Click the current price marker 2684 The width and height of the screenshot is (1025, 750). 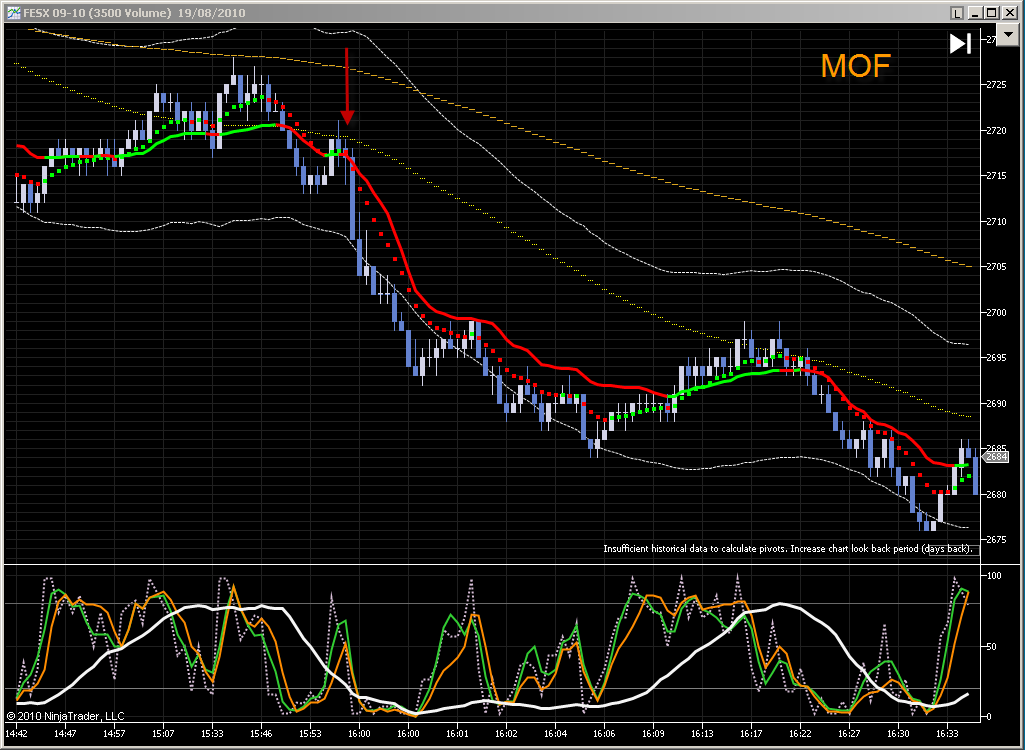(996, 457)
